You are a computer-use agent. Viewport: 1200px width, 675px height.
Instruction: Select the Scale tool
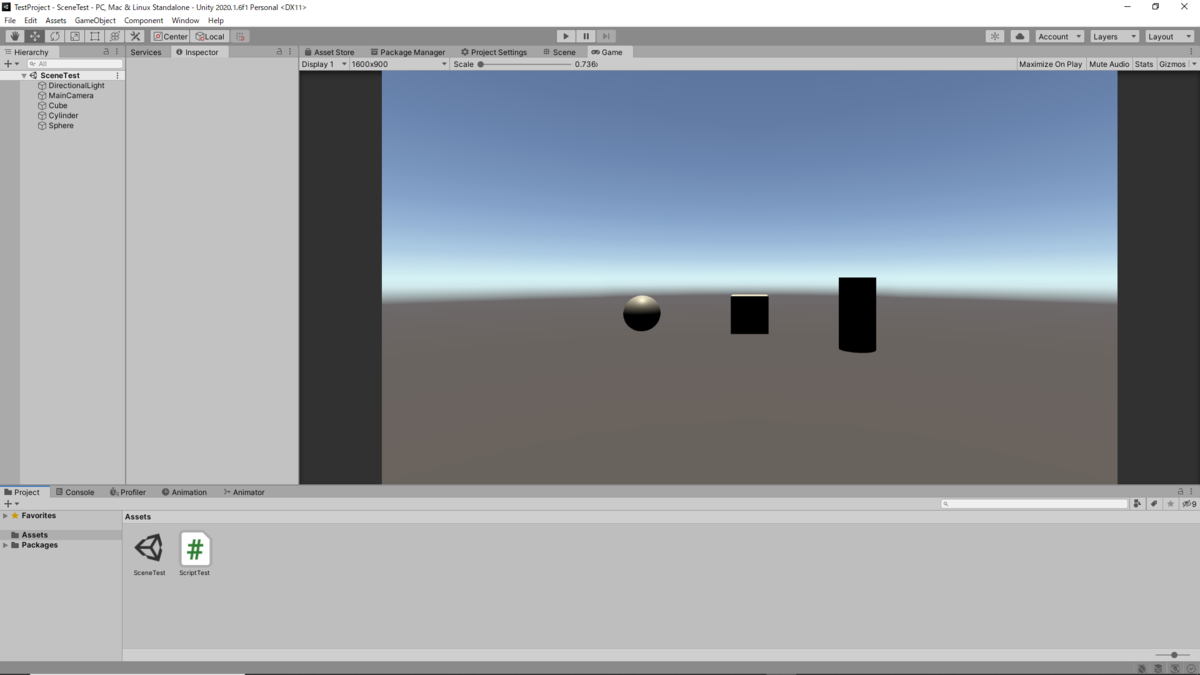(75, 36)
